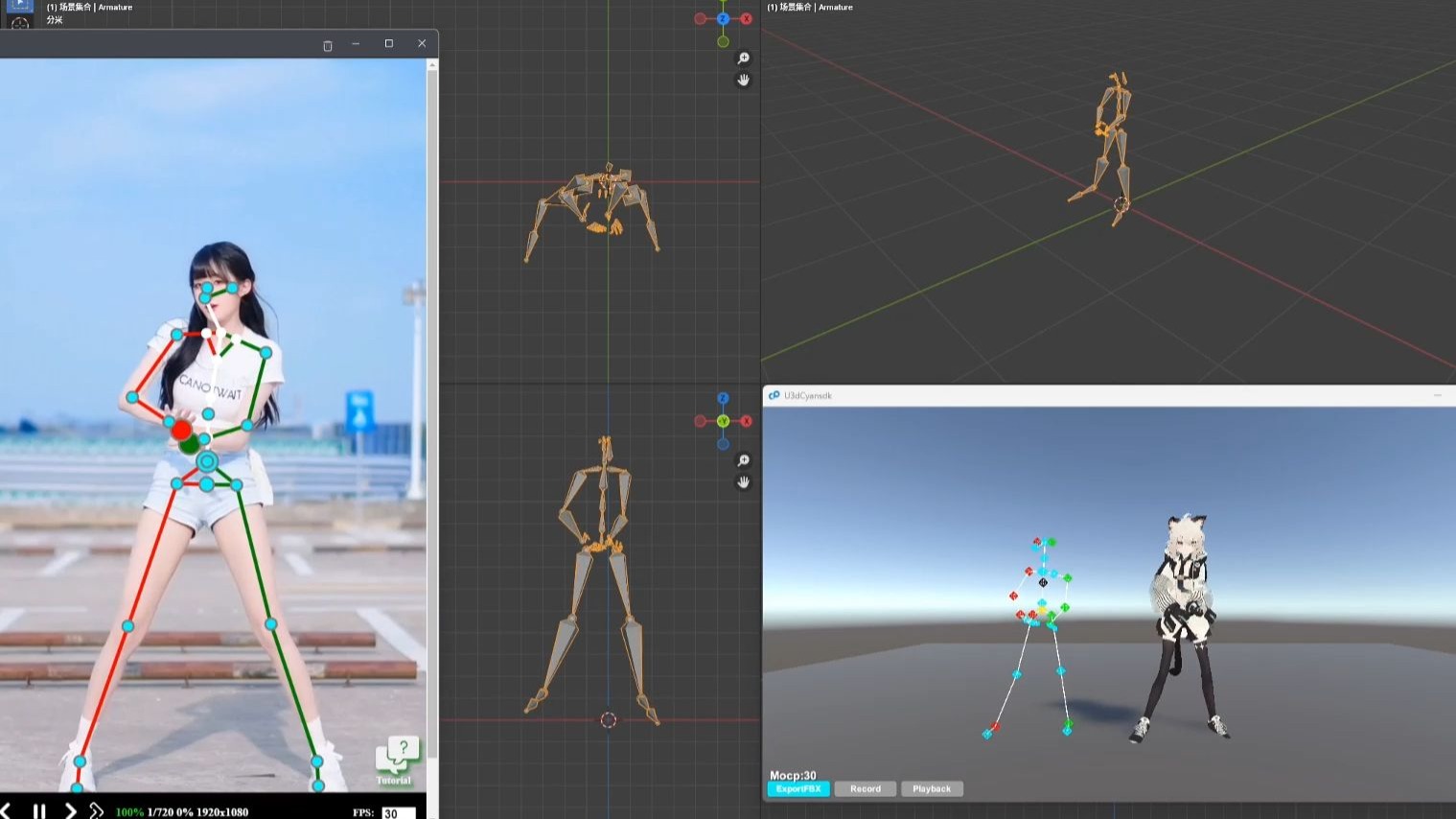Click the negative X axis on the lower viewport gizmo

pyautogui.click(x=700, y=421)
